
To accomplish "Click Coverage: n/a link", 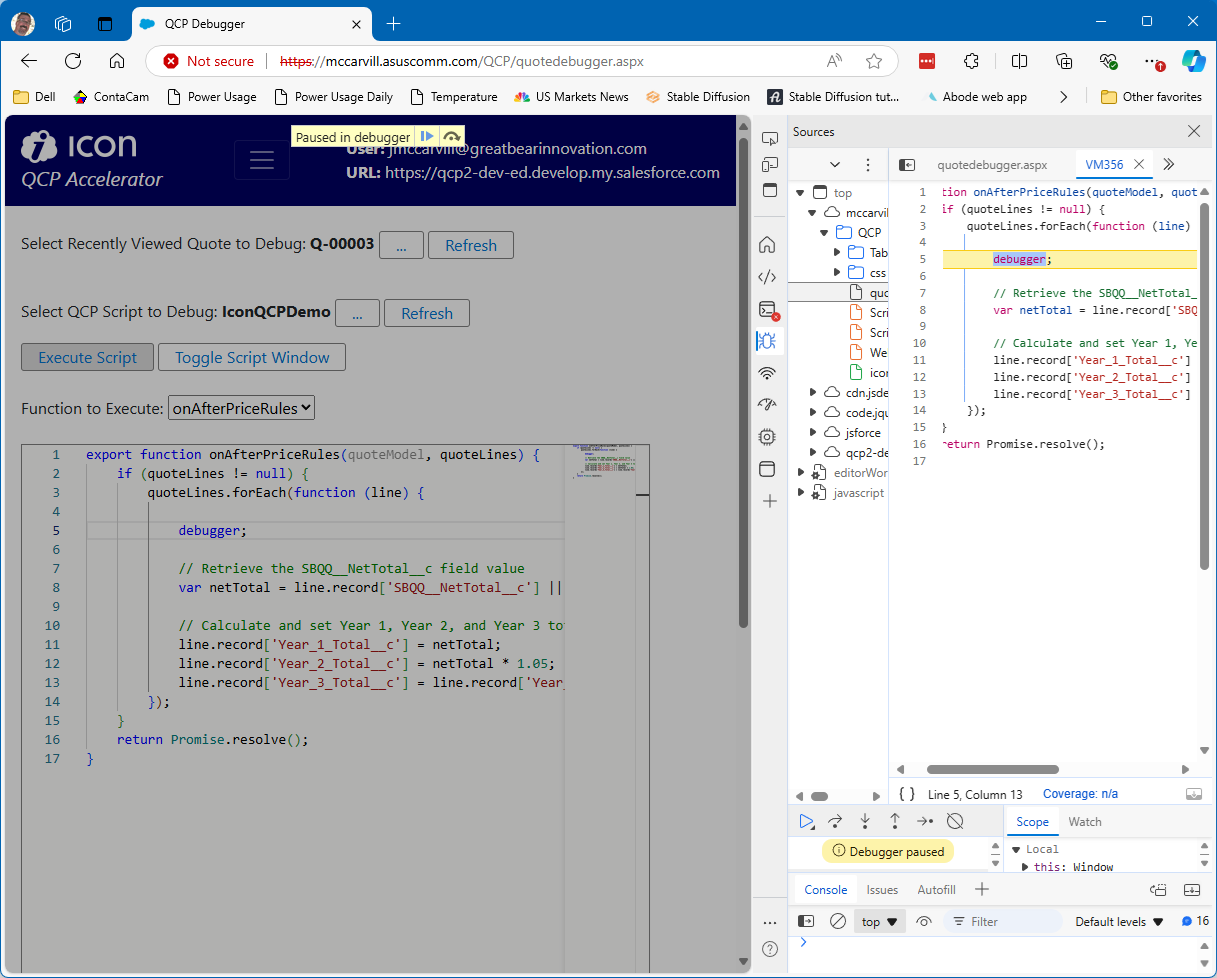I will (x=1080, y=794).
